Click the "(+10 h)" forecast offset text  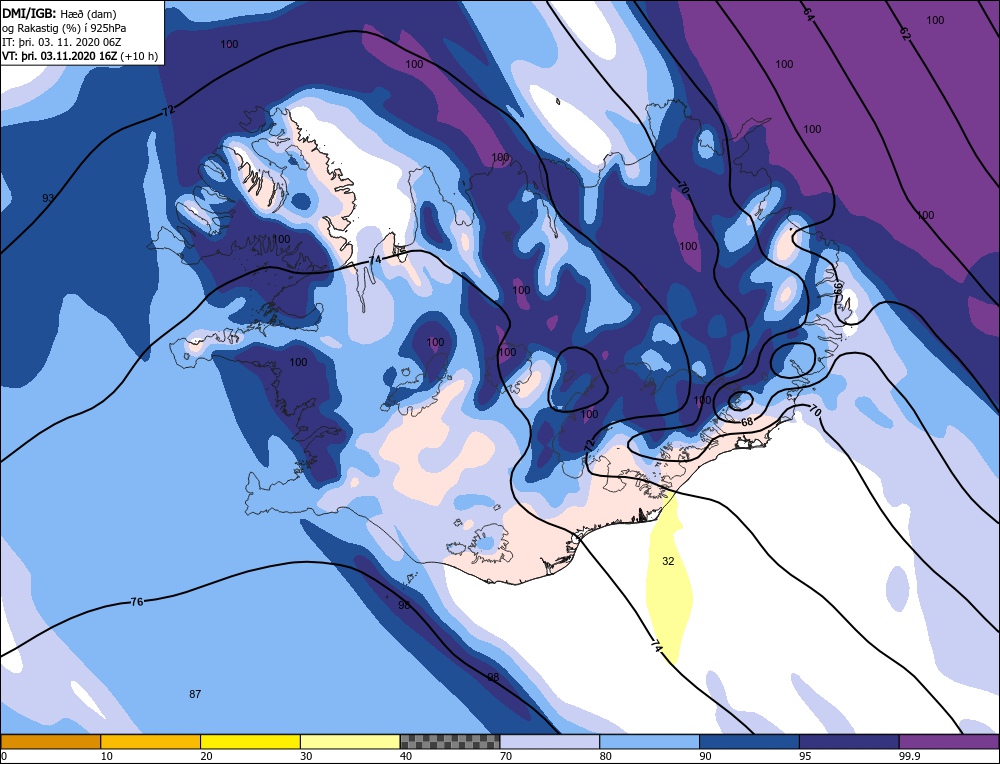pos(139,56)
